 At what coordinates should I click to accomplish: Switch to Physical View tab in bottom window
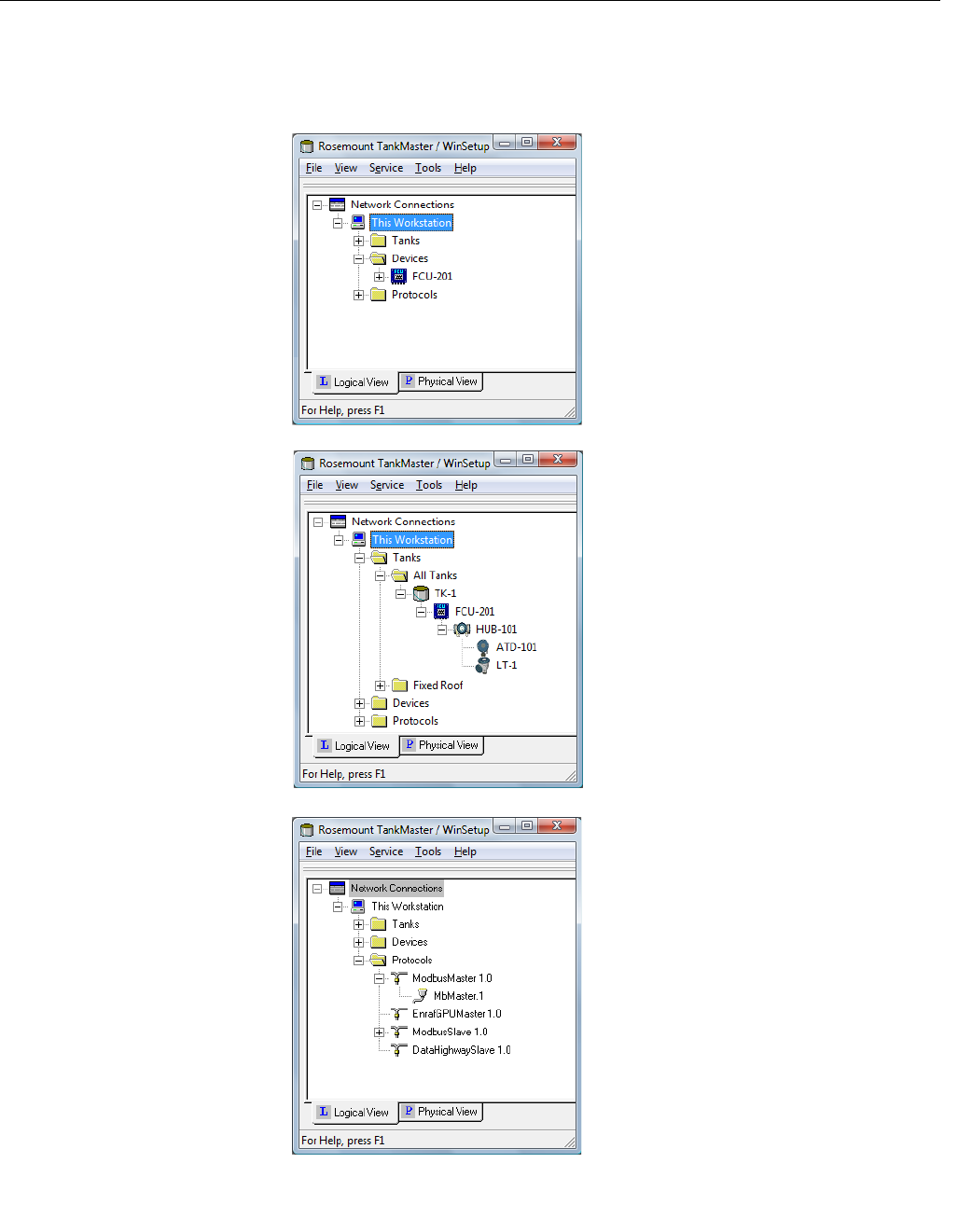(x=441, y=1112)
